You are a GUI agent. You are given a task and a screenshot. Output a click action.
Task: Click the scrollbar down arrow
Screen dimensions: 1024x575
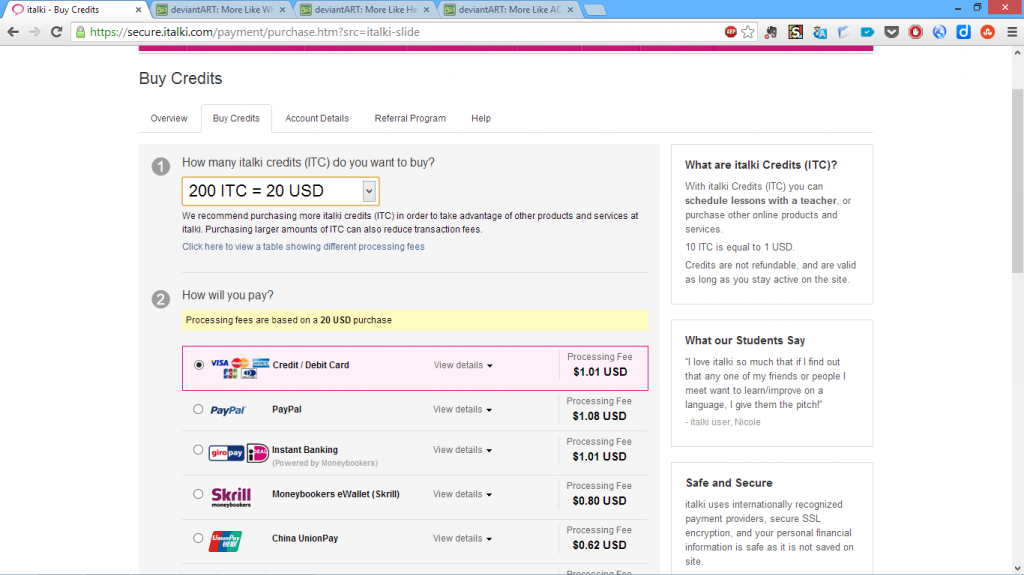coord(1017,569)
